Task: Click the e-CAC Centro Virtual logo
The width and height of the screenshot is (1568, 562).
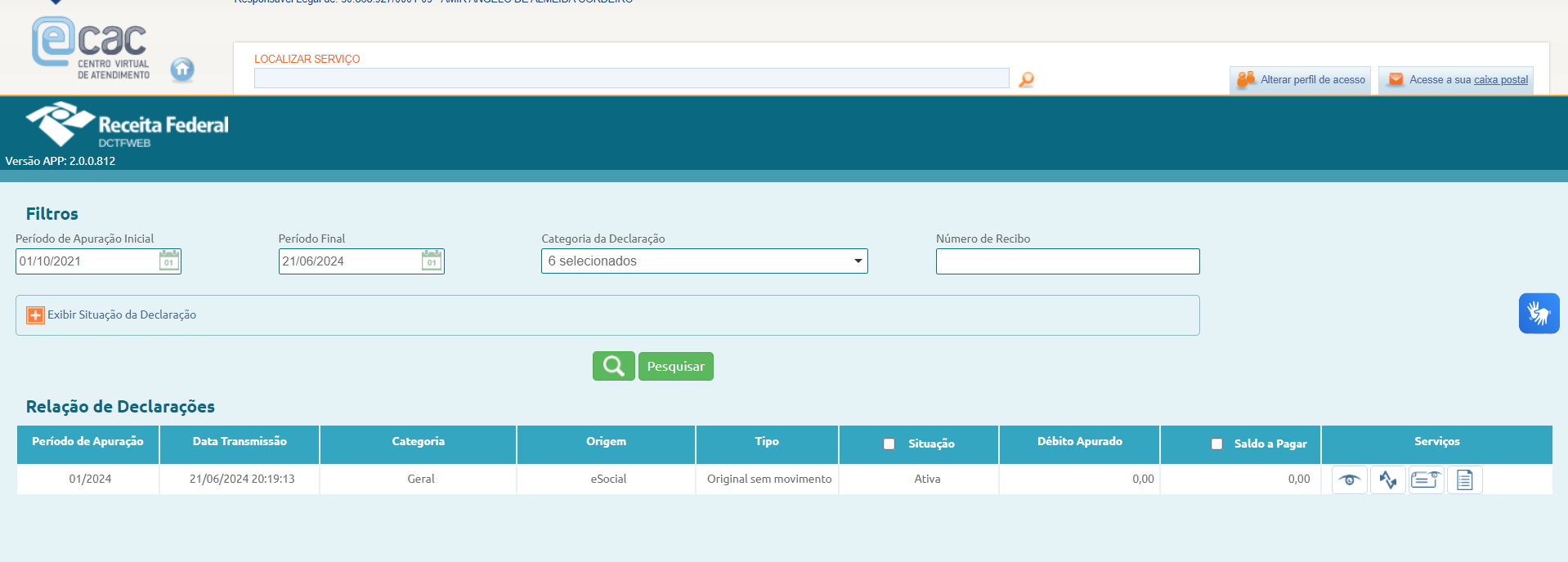Action: 91,49
